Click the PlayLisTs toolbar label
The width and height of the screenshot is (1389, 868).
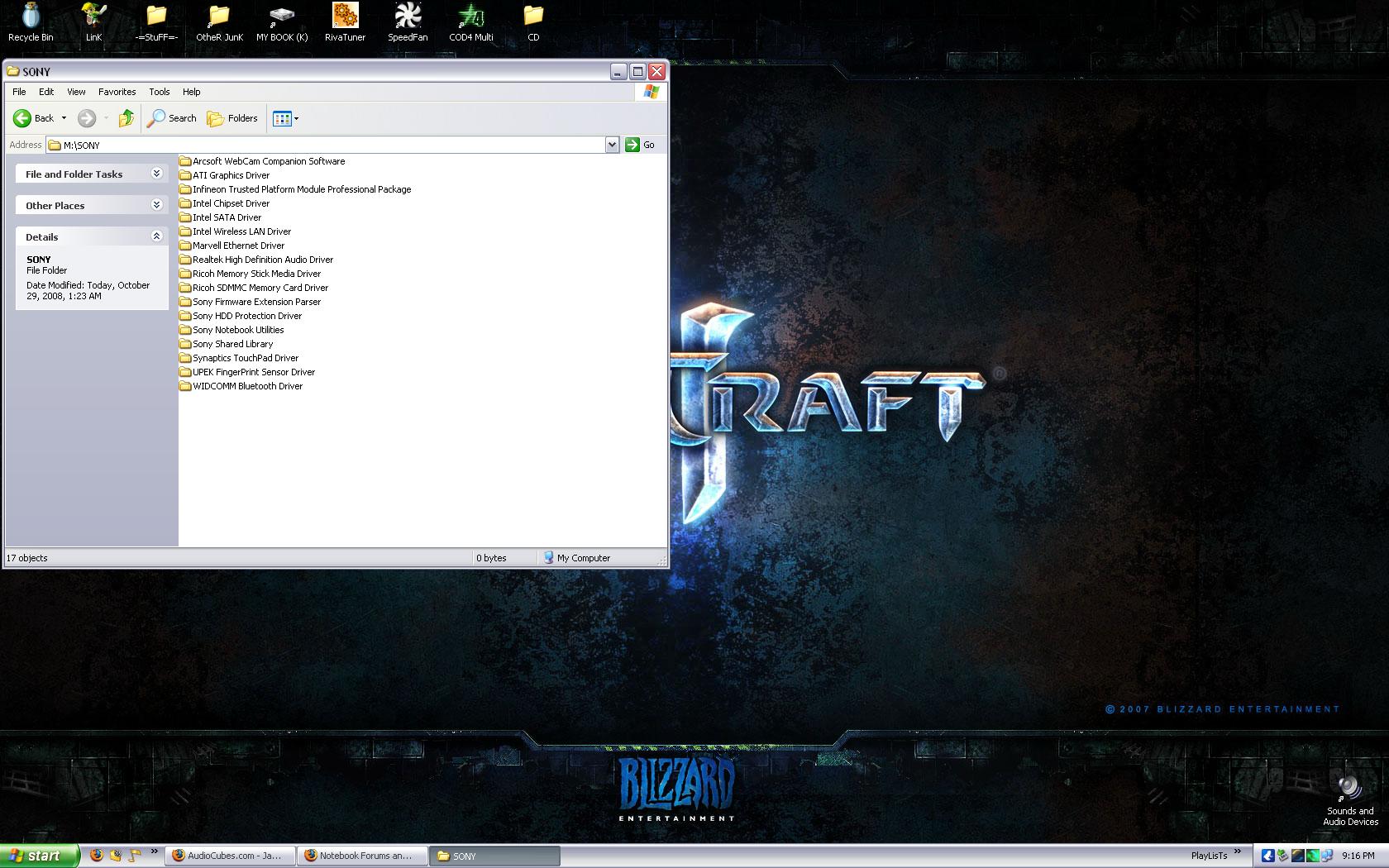1209,856
